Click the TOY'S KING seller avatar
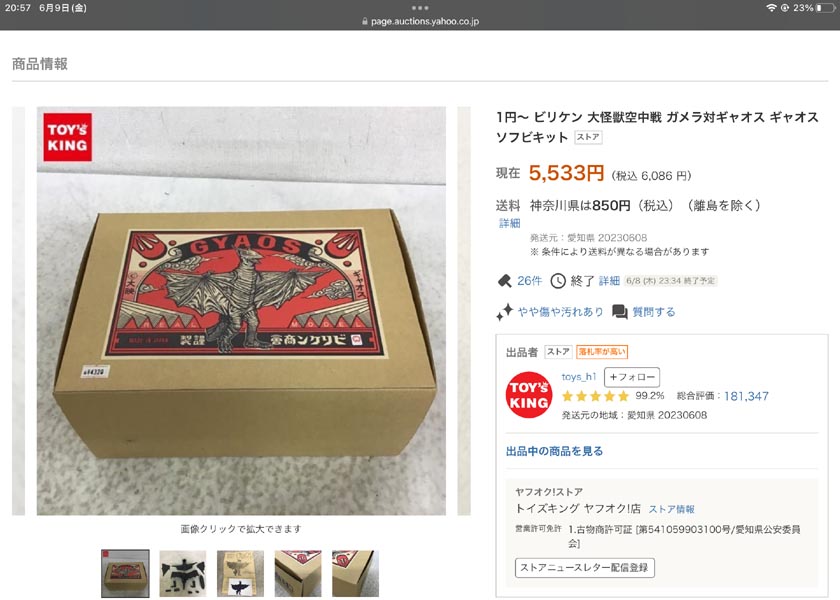This screenshot has height=600, width=840. click(x=529, y=395)
